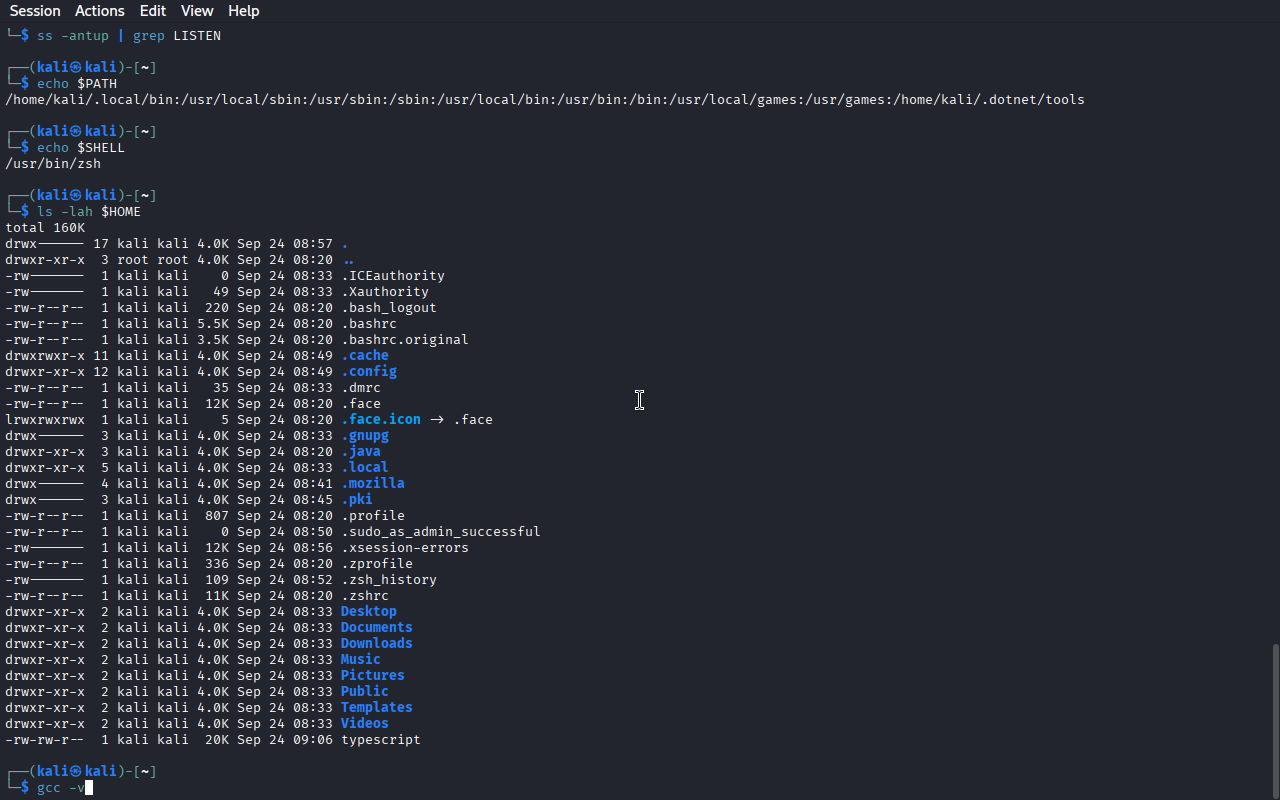Open the Edit menu

point(153,11)
